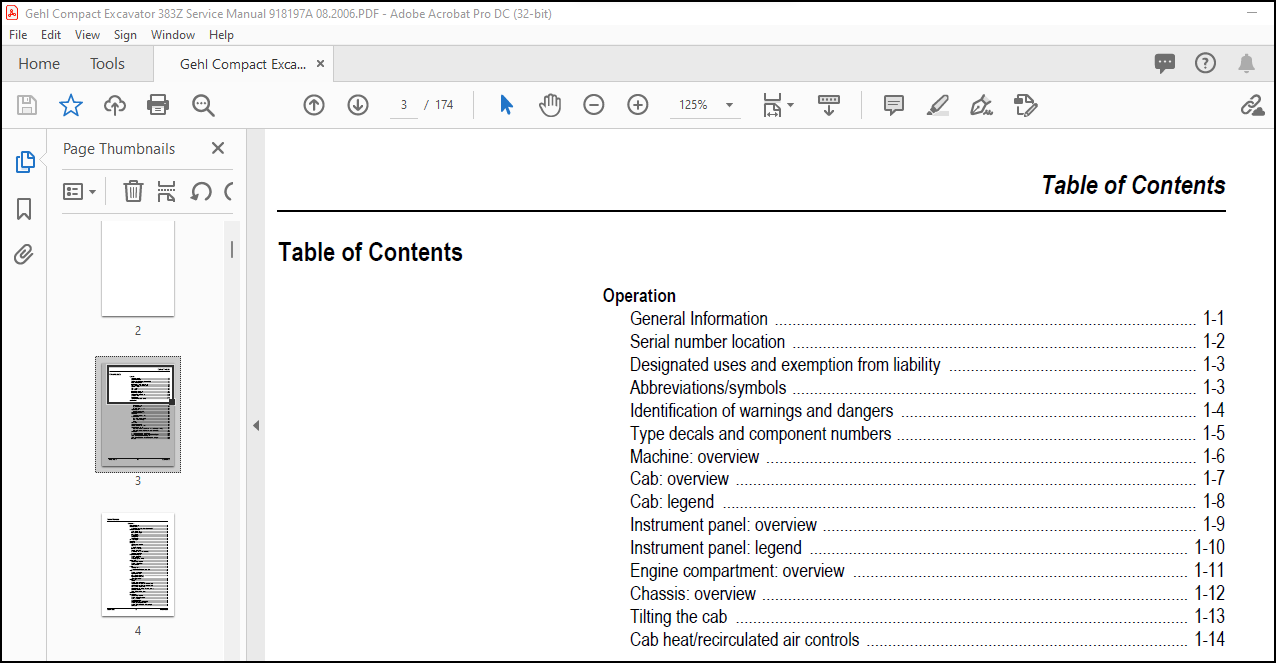Open Engine compartment: overview entry
Screen dimensions: 1276x663
[737, 571]
